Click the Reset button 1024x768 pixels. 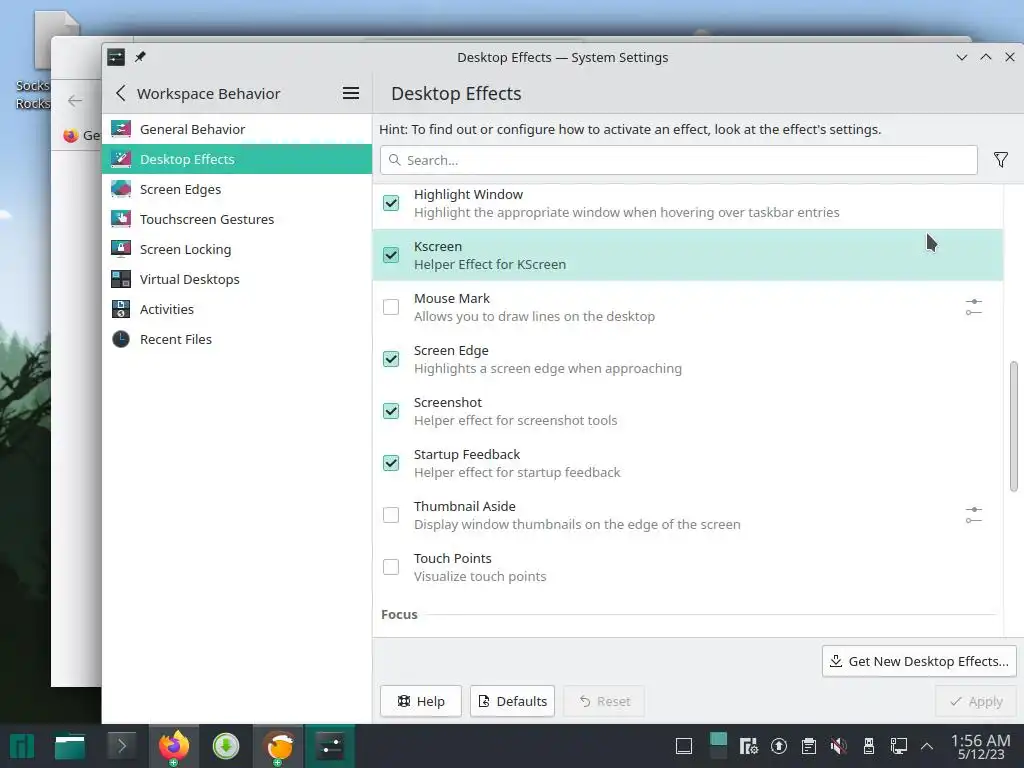click(604, 701)
